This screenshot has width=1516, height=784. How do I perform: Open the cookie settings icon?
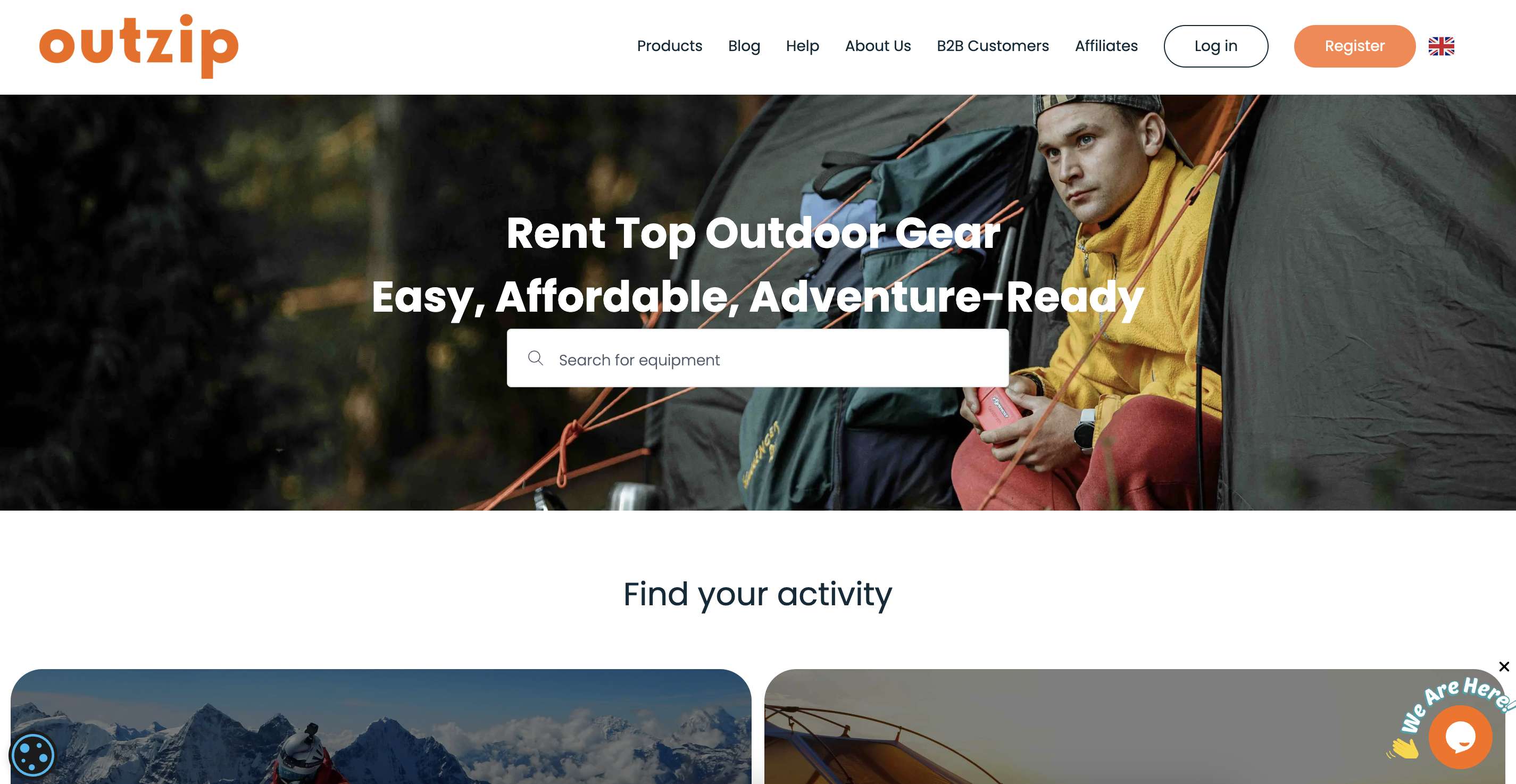coord(33,755)
